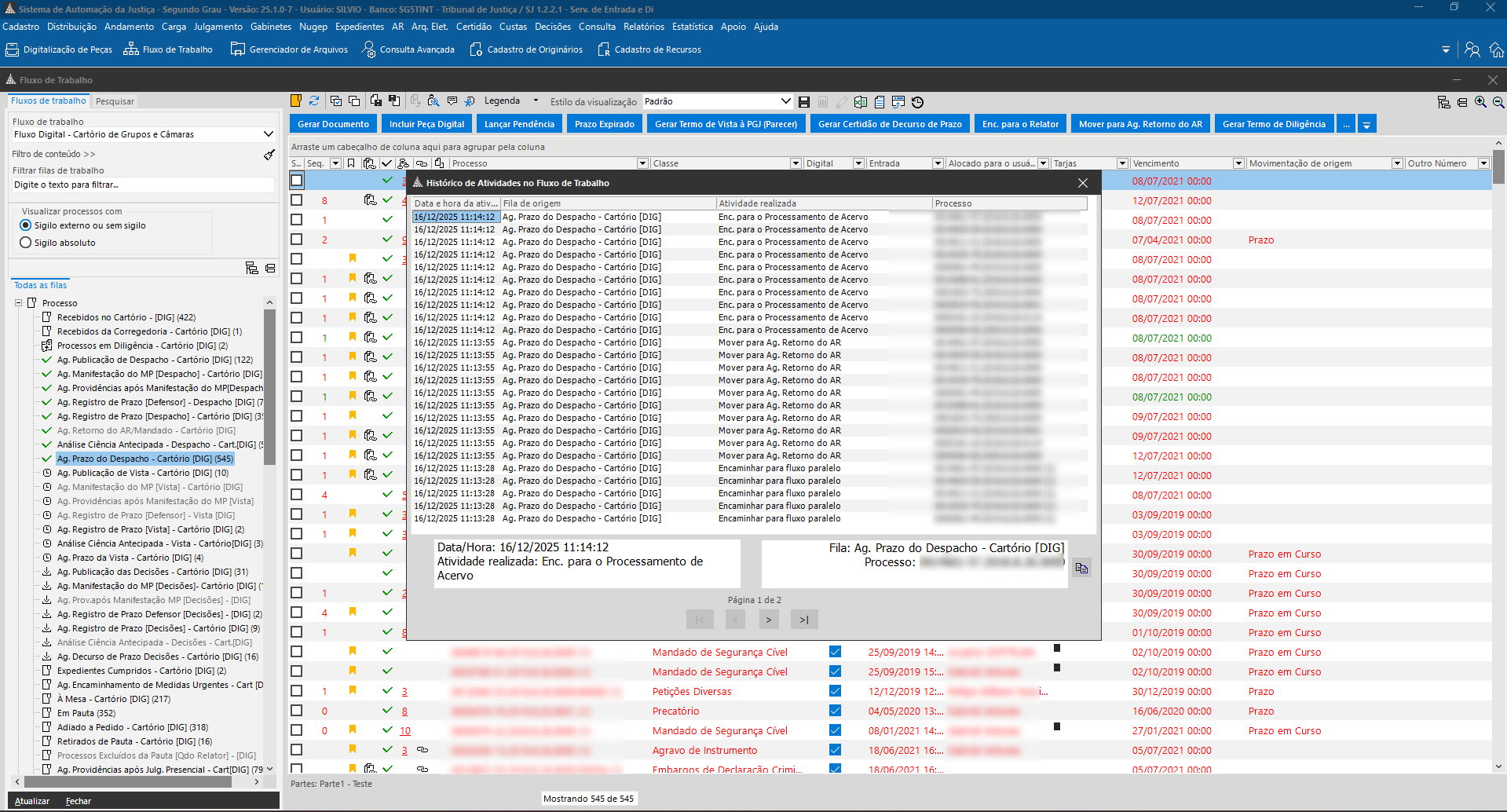
Task: Check the first row's selection checkbox
Action: pyautogui.click(x=297, y=181)
